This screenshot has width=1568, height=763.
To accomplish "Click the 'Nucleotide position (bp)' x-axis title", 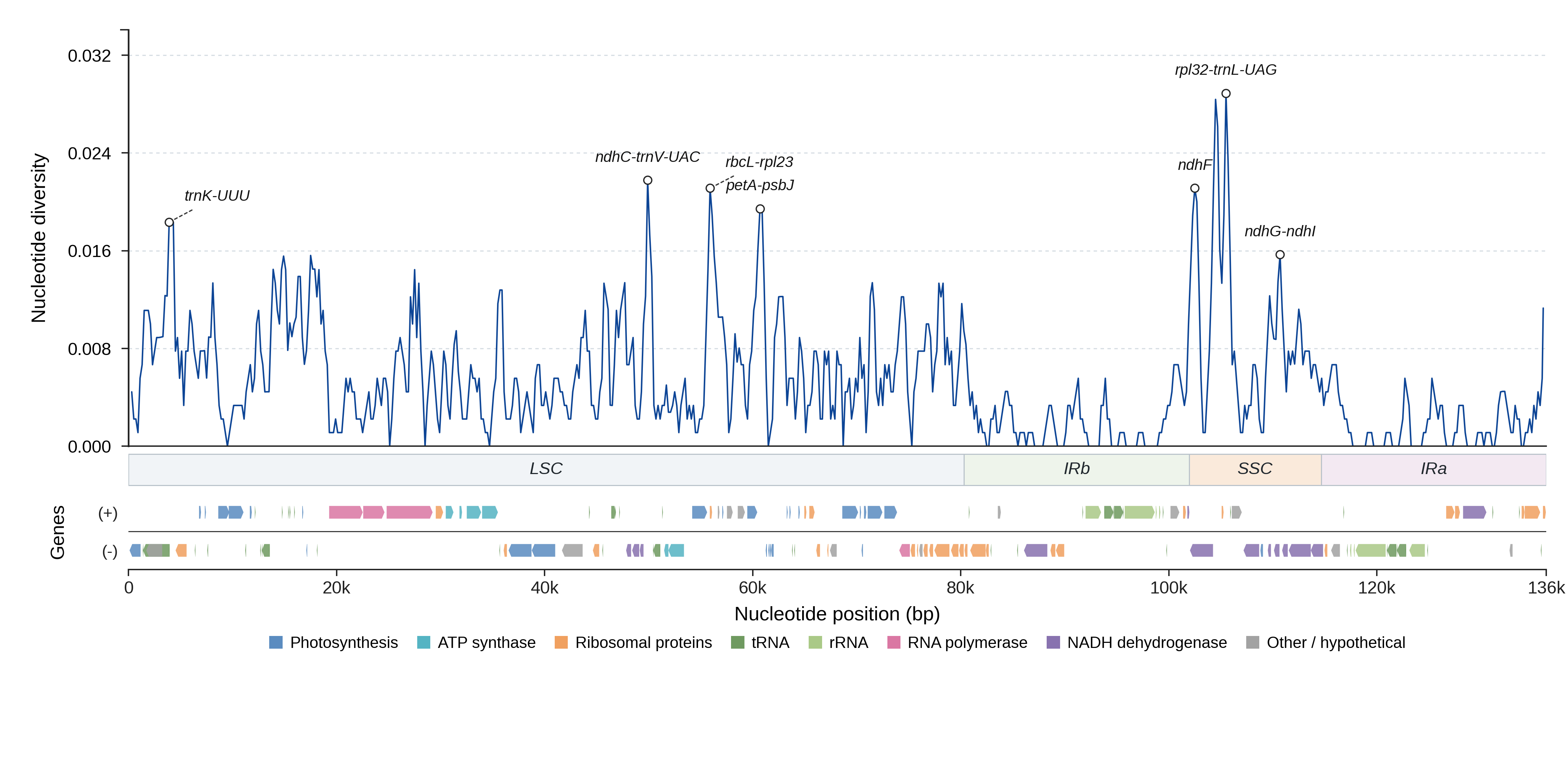I will [x=837, y=614].
